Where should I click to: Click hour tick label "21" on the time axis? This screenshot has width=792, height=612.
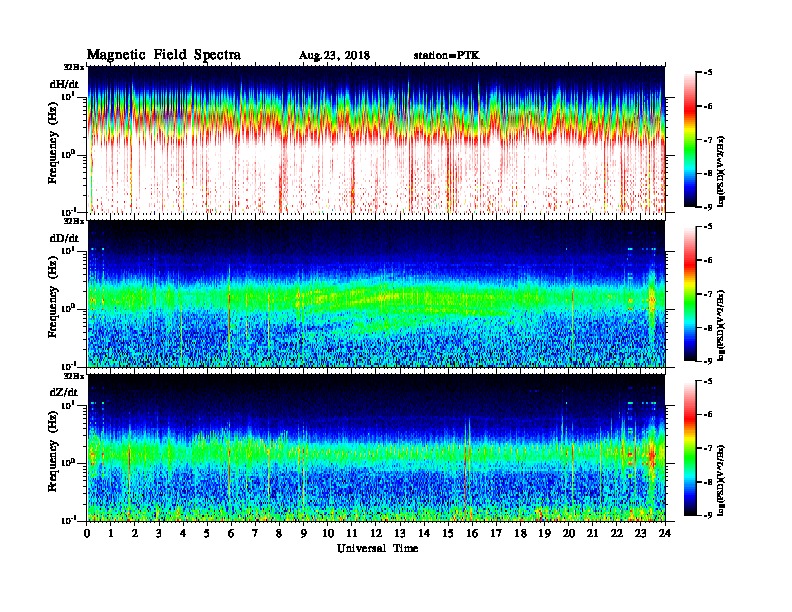[x=592, y=533]
